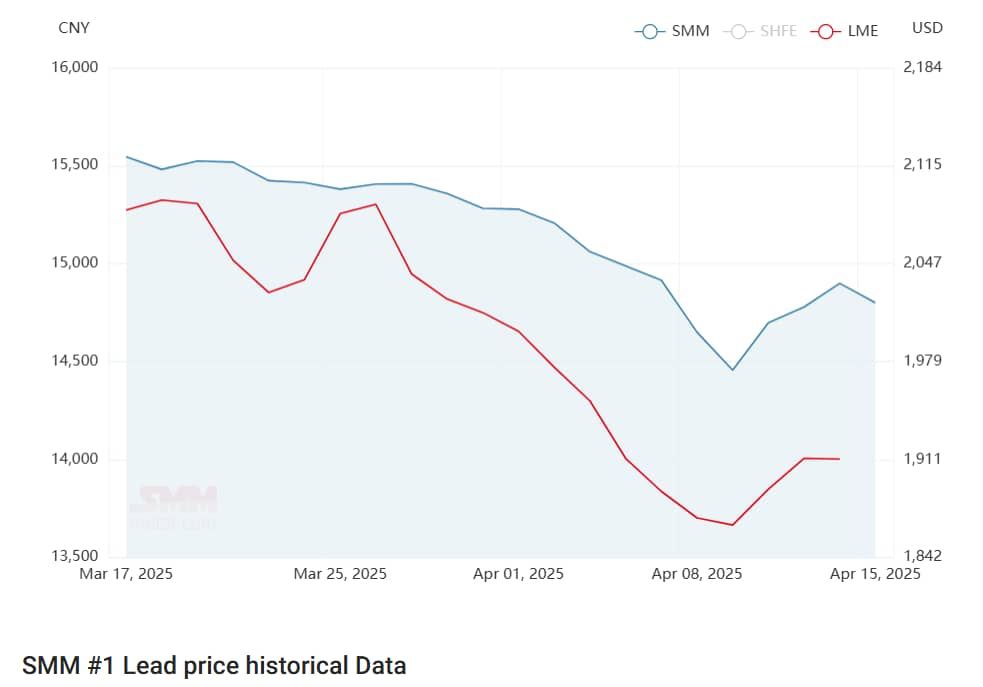Click the 13,500 CNY axis value
The image size is (983, 687).
(74, 556)
